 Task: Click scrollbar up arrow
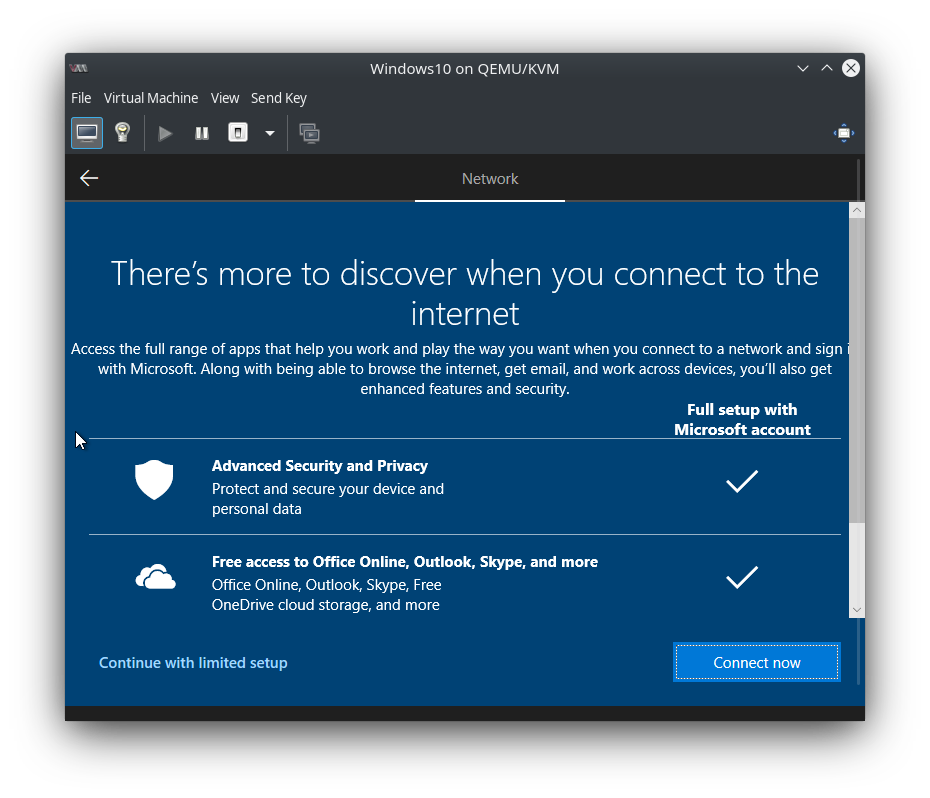coord(856,210)
